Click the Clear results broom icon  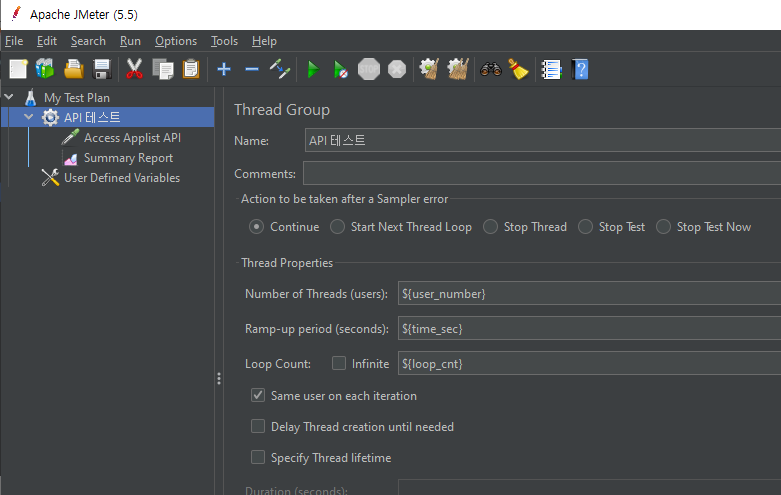(429, 69)
